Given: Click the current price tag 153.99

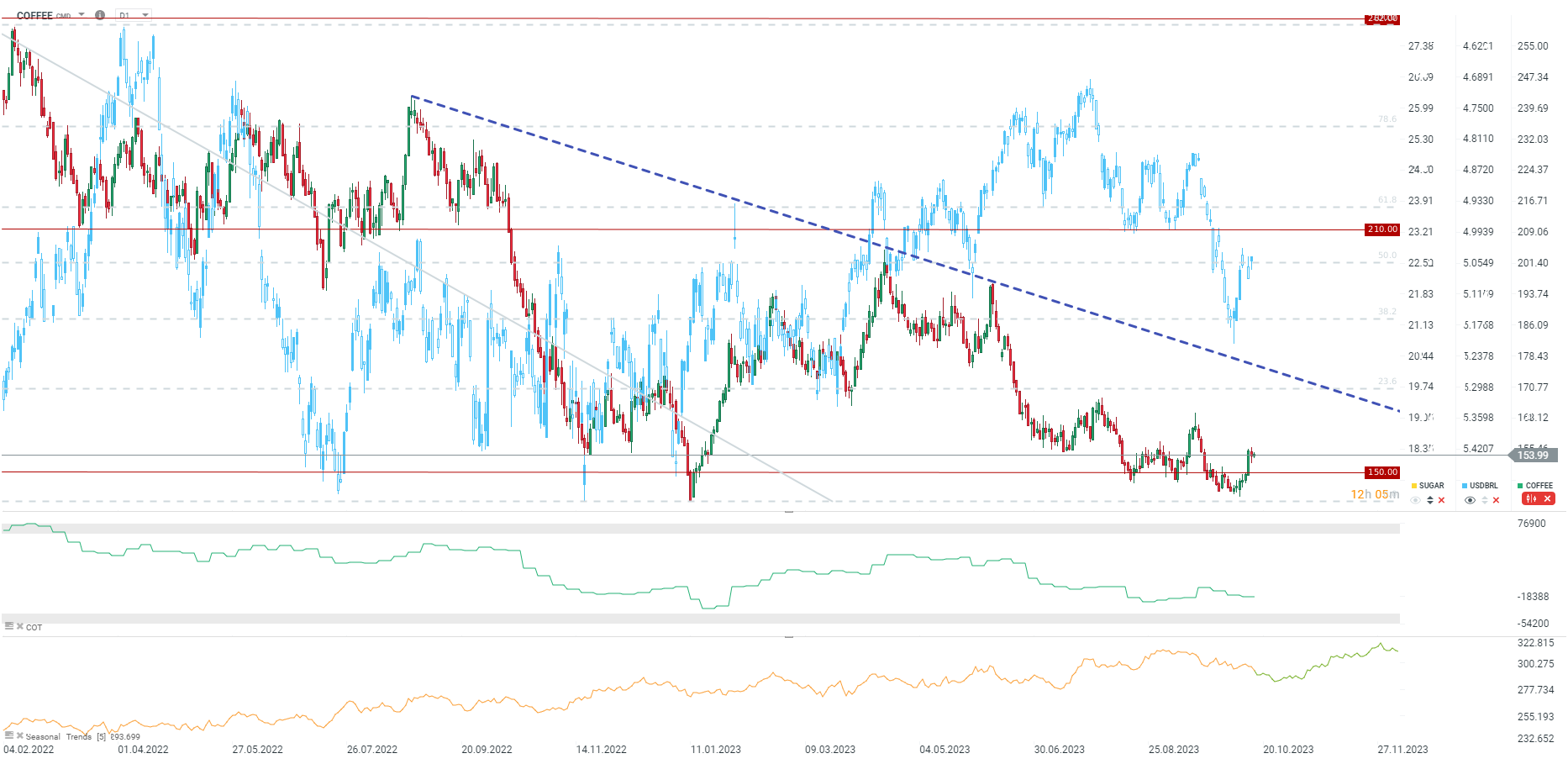Looking at the screenshot, I should (1534, 456).
